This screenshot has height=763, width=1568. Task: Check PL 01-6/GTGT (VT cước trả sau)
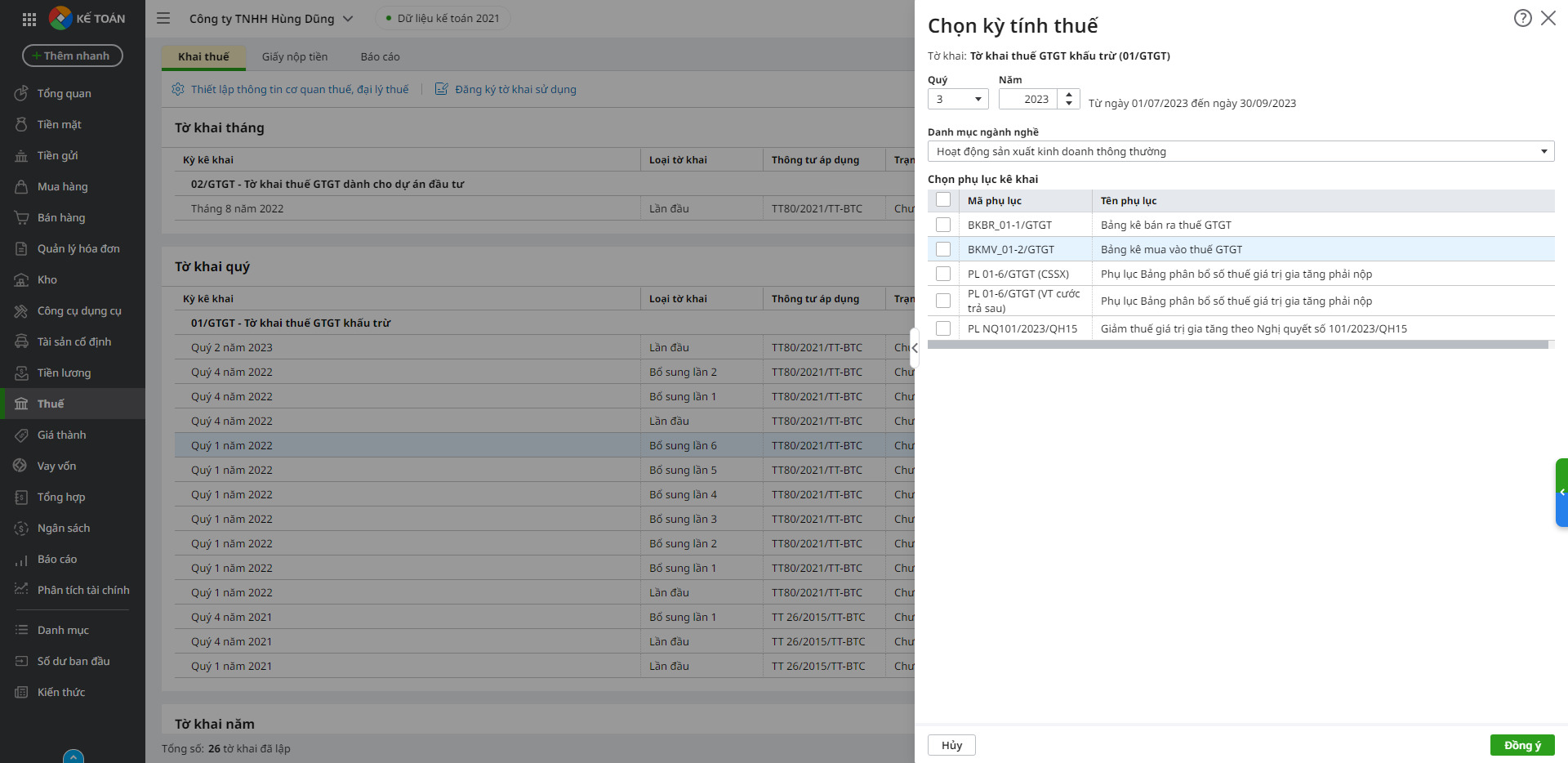click(x=943, y=301)
